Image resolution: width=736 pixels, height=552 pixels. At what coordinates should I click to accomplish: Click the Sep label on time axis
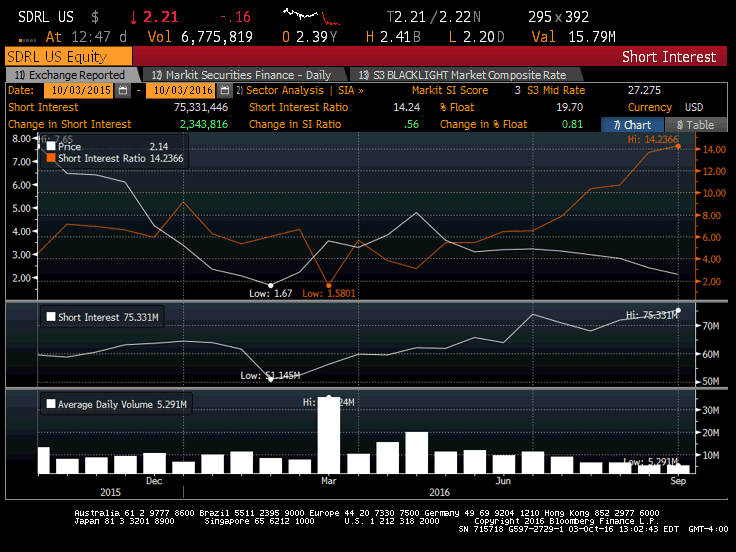coord(678,481)
